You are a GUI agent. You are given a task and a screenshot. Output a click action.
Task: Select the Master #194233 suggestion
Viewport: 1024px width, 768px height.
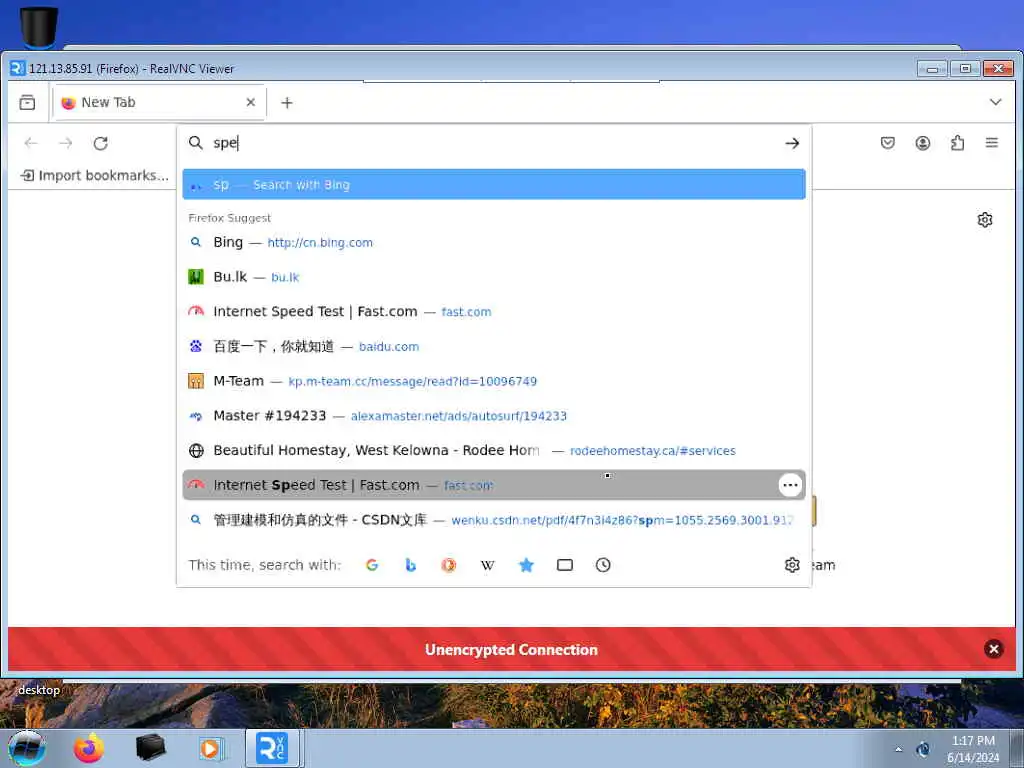(494, 415)
